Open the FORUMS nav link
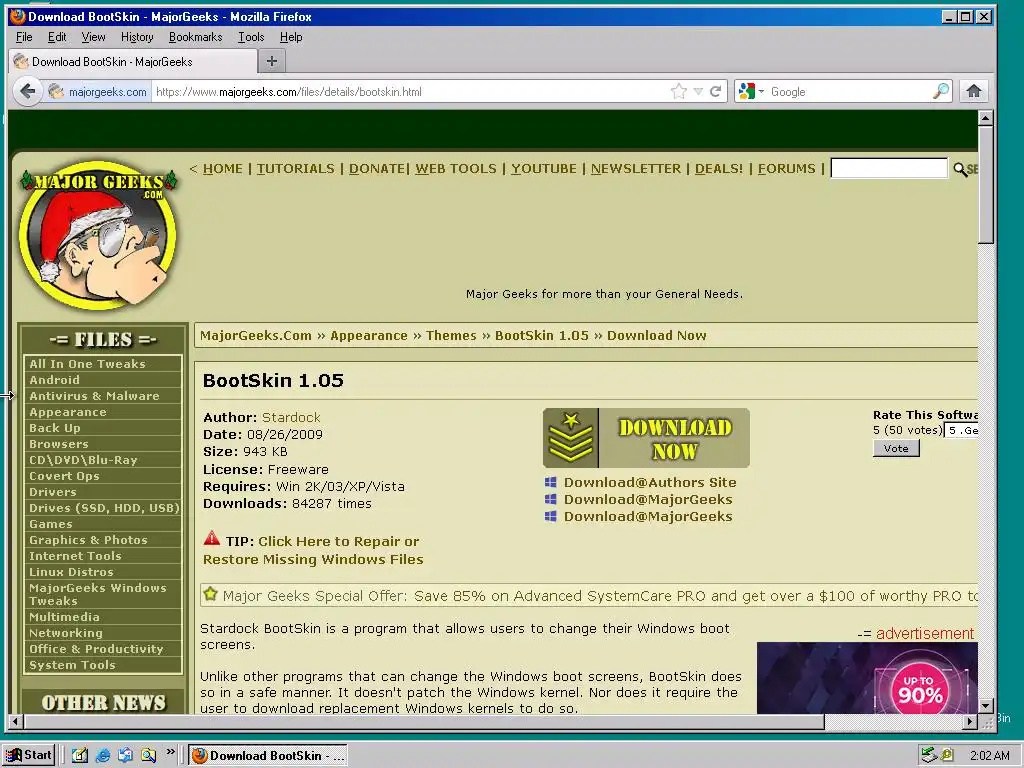Viewport: 1024px width, 768px height. (786, 168)
